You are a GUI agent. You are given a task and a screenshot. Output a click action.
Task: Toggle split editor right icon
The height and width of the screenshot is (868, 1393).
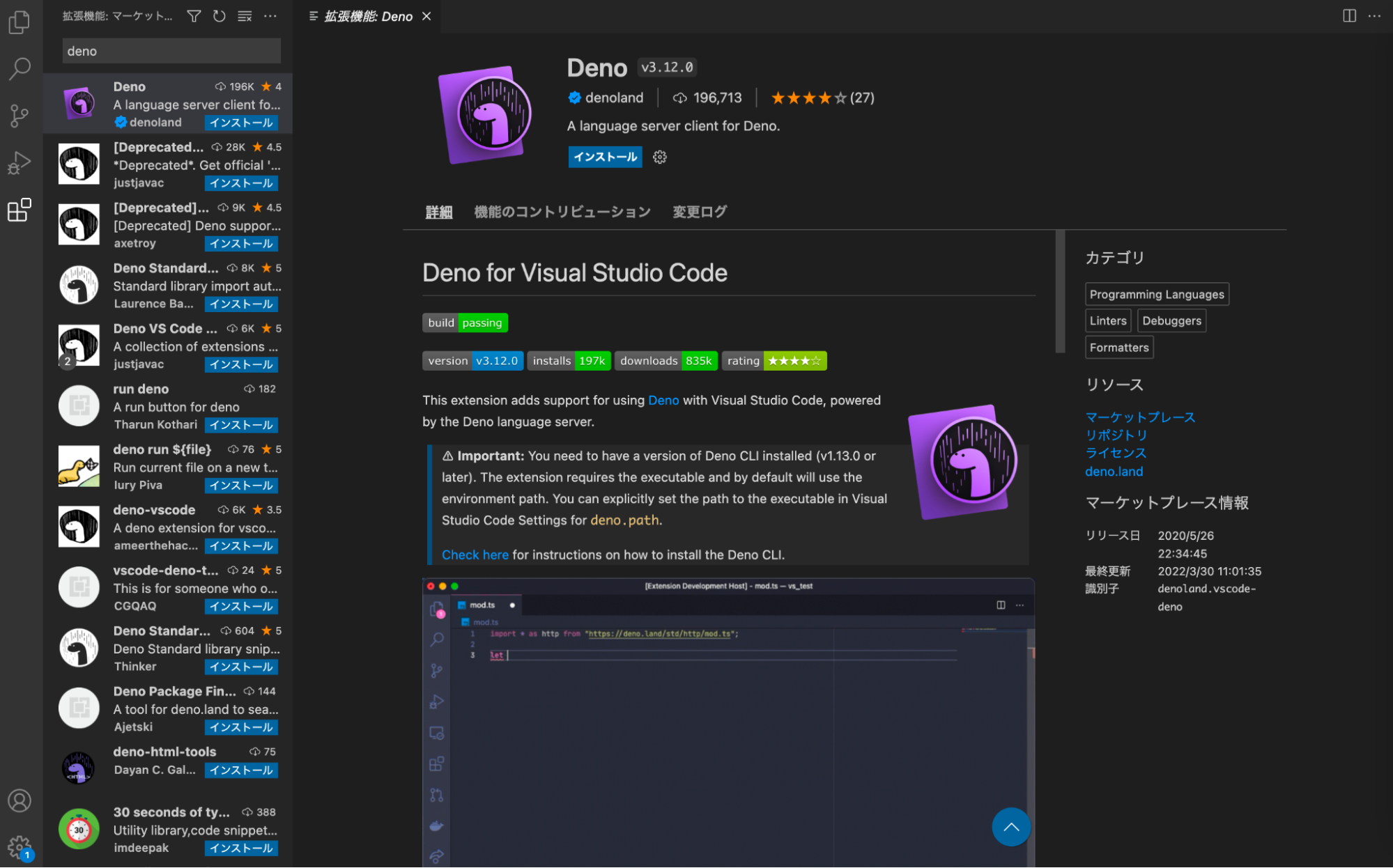point(1349,16)
